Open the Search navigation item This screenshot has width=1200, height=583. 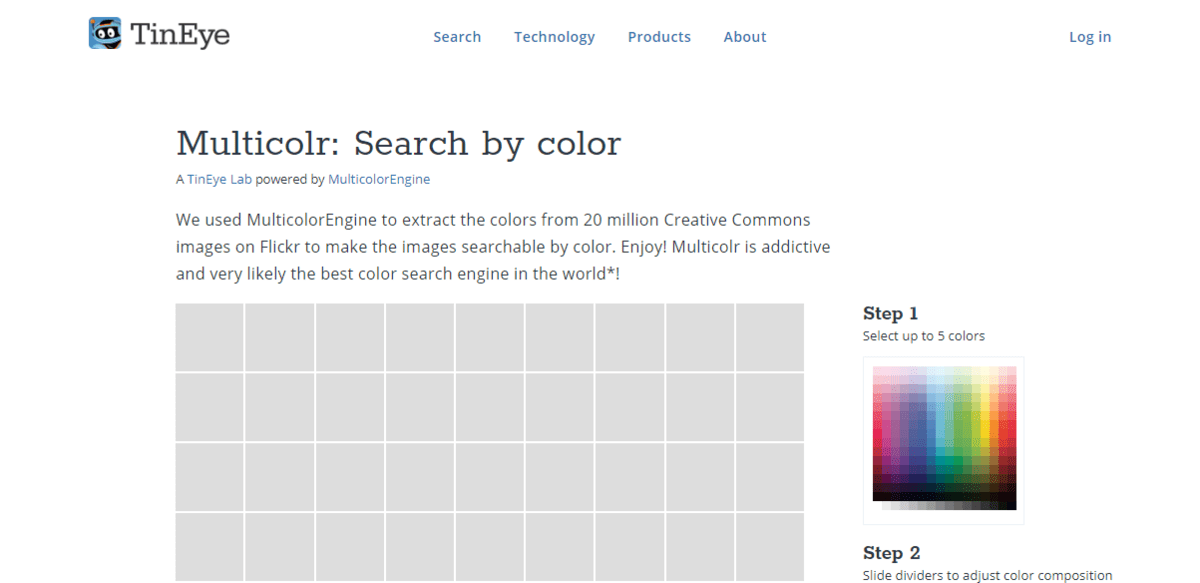[457, 37]
